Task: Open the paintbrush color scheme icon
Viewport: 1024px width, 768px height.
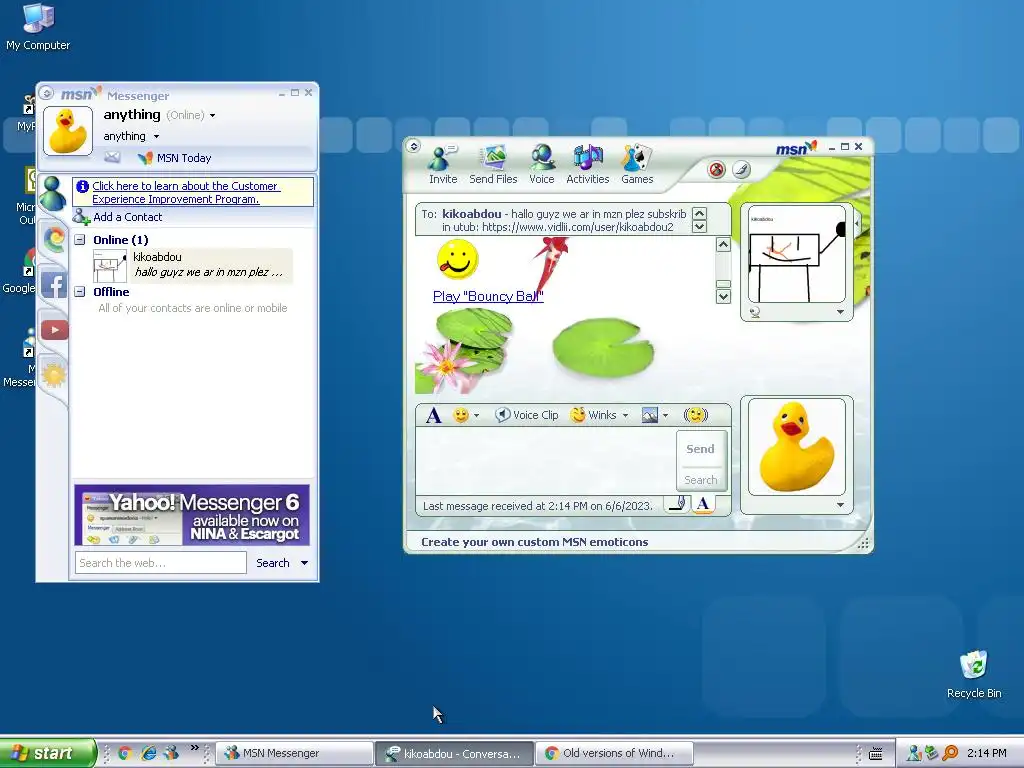Action: click(x=741, y=170)
